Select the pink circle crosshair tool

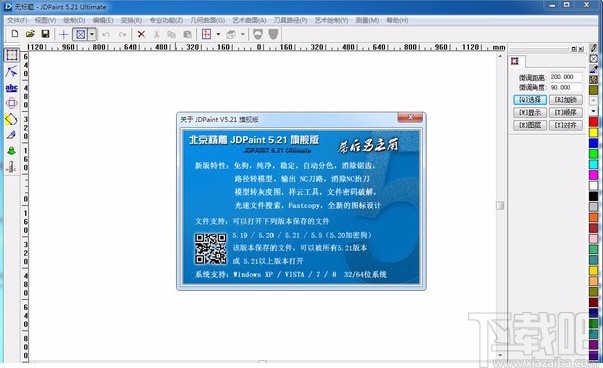(12, 103)
